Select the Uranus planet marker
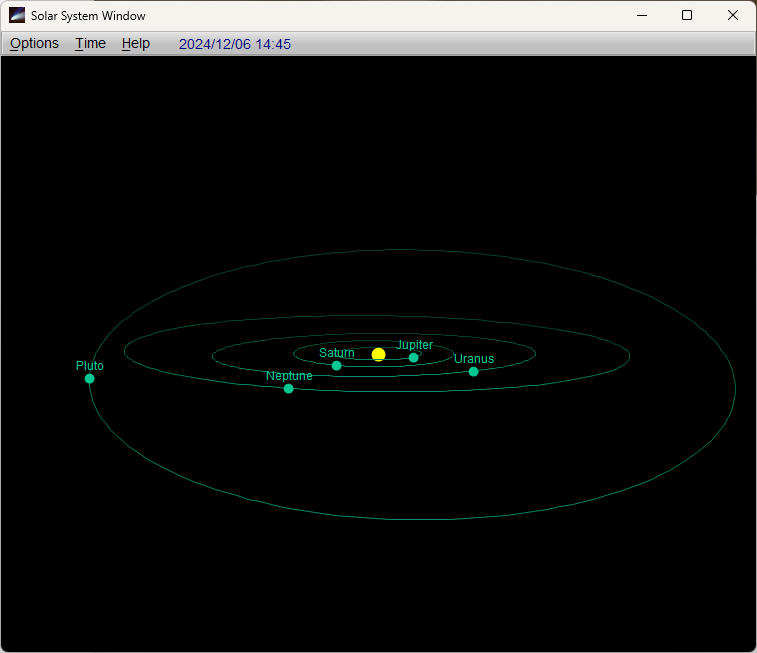This screenshot has height=653, width=757. (x=473, y=372)
